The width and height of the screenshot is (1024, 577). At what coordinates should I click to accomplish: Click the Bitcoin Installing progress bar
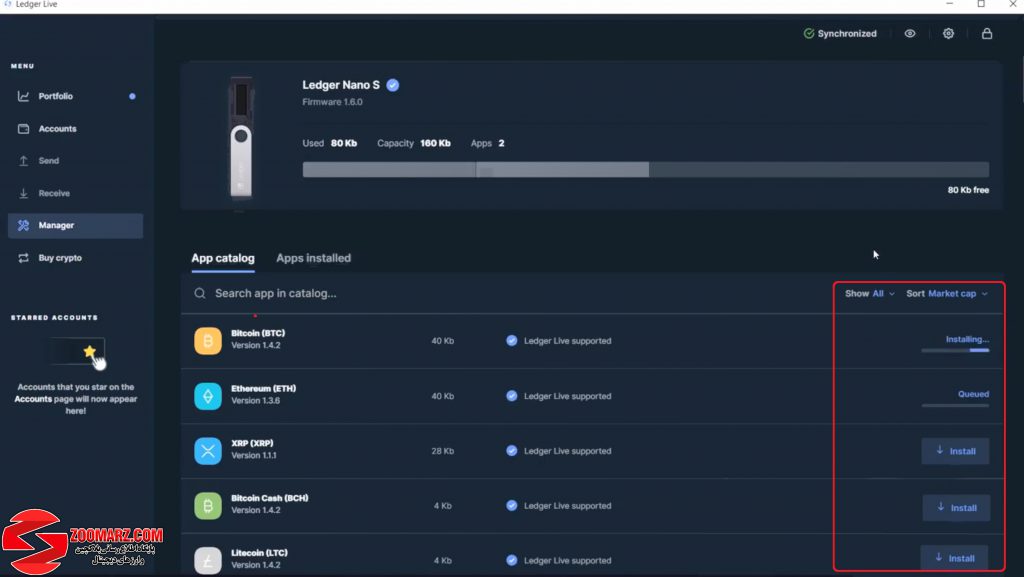coord(955,351)
